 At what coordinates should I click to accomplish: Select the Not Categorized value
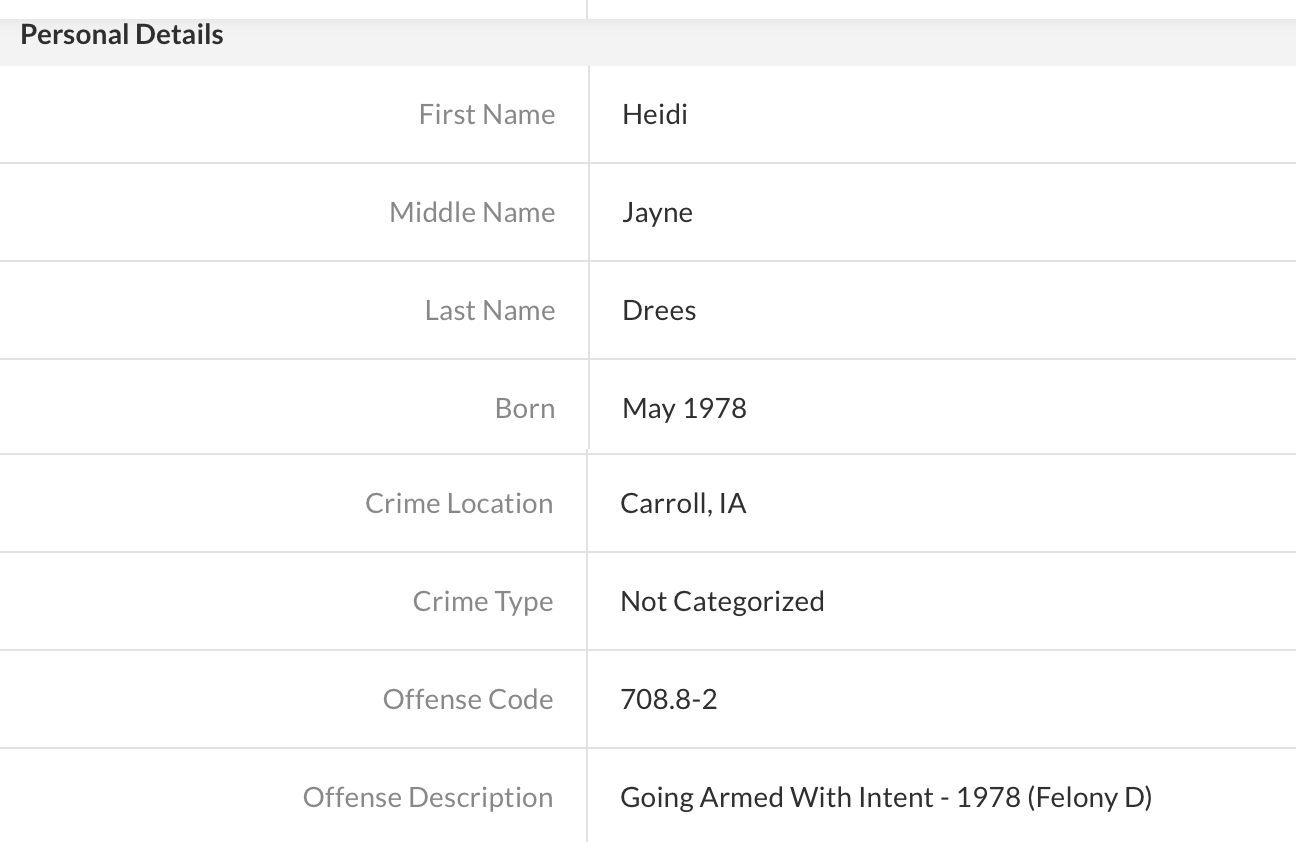722,601
